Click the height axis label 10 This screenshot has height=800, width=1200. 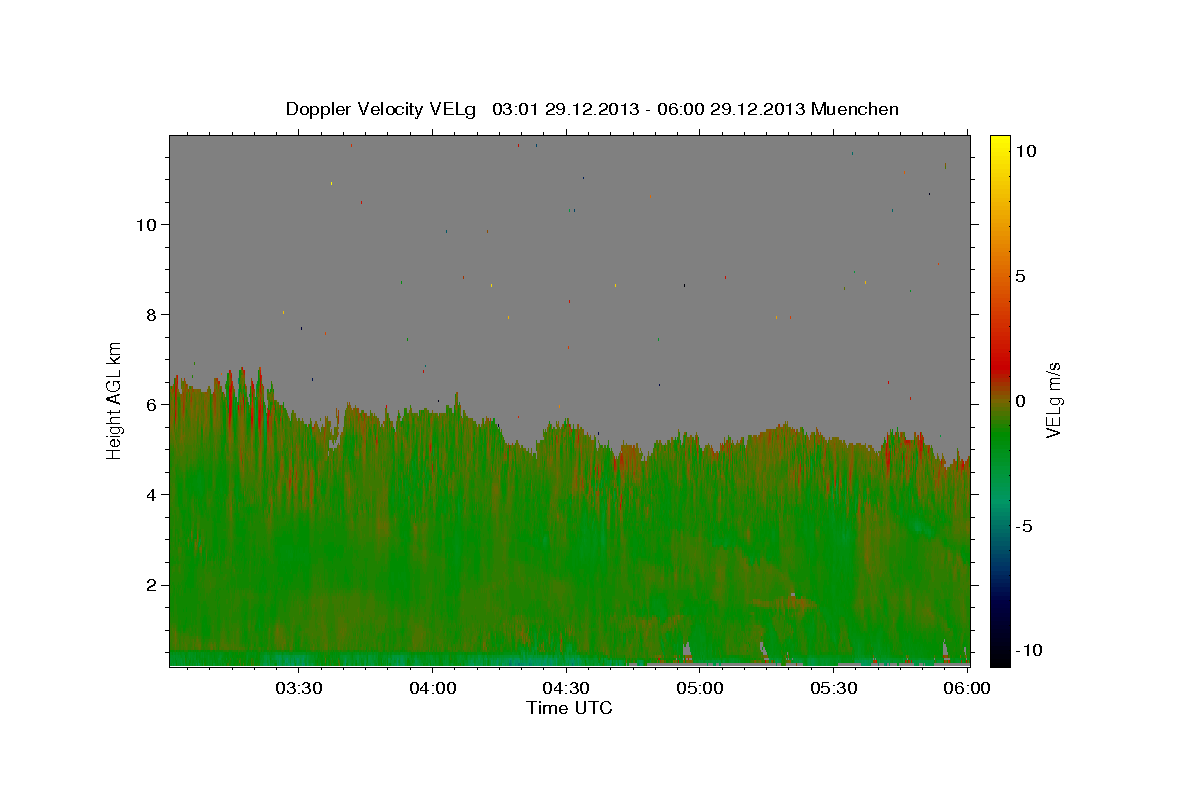pos(145,224)
